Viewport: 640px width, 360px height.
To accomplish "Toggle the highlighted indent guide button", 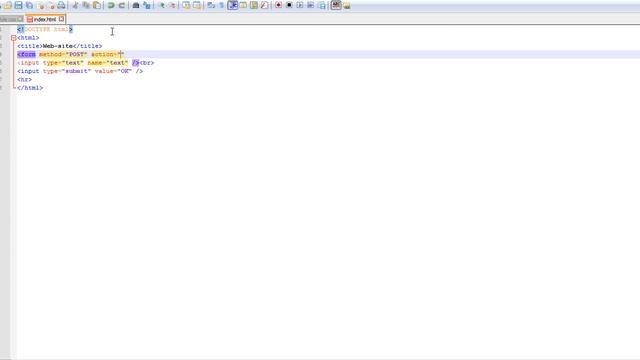I will click(233, 5).
